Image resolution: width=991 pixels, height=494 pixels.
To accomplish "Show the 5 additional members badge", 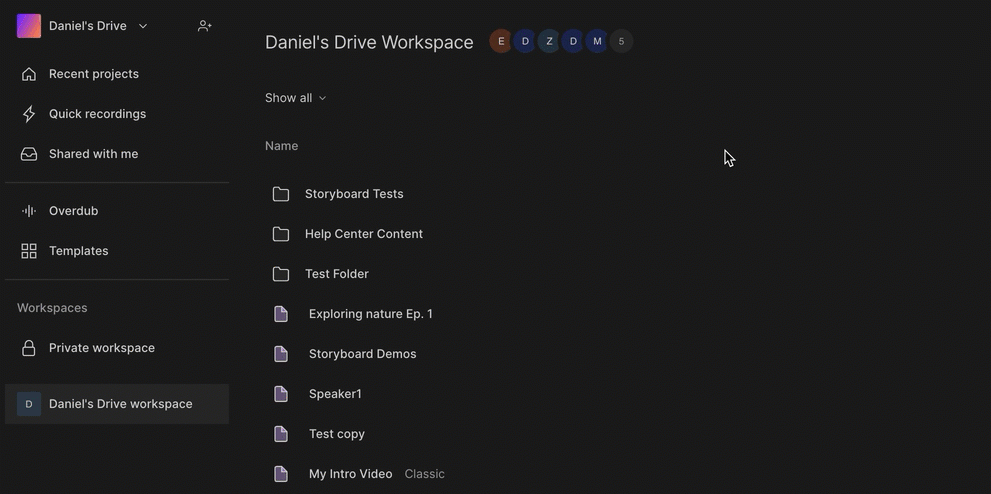I will pos(621,42).
